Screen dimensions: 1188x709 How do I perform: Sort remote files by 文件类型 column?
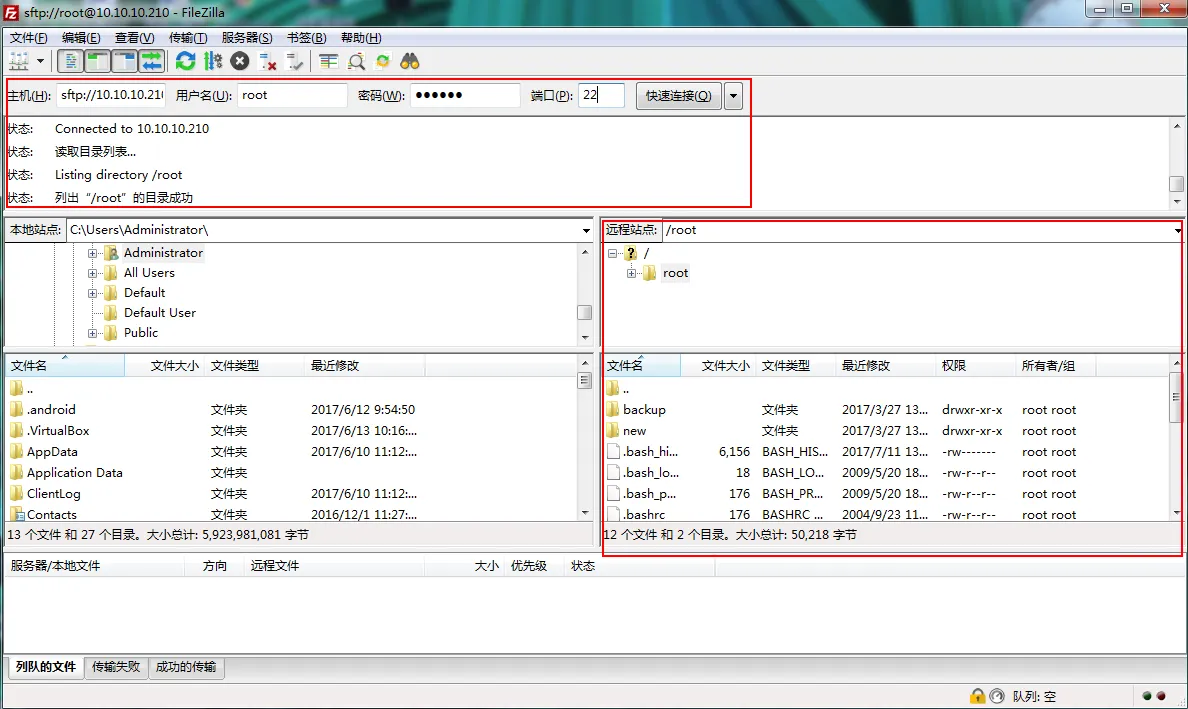[795, 366]
